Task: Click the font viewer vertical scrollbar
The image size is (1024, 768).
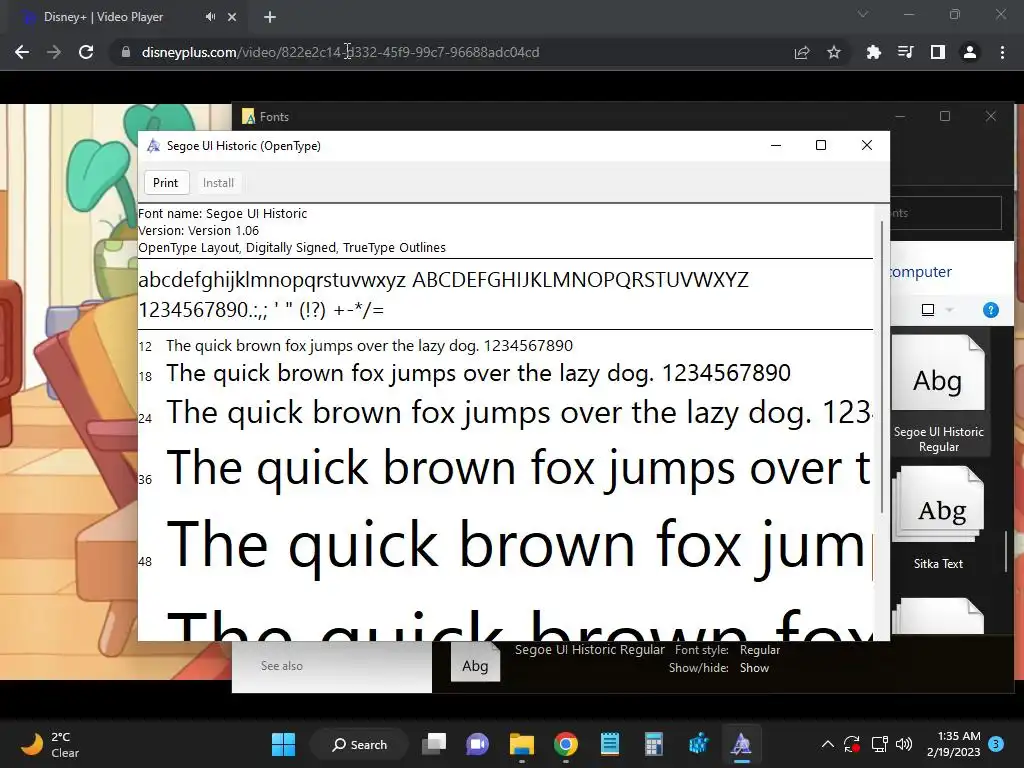Action: [x=882, y=366]
